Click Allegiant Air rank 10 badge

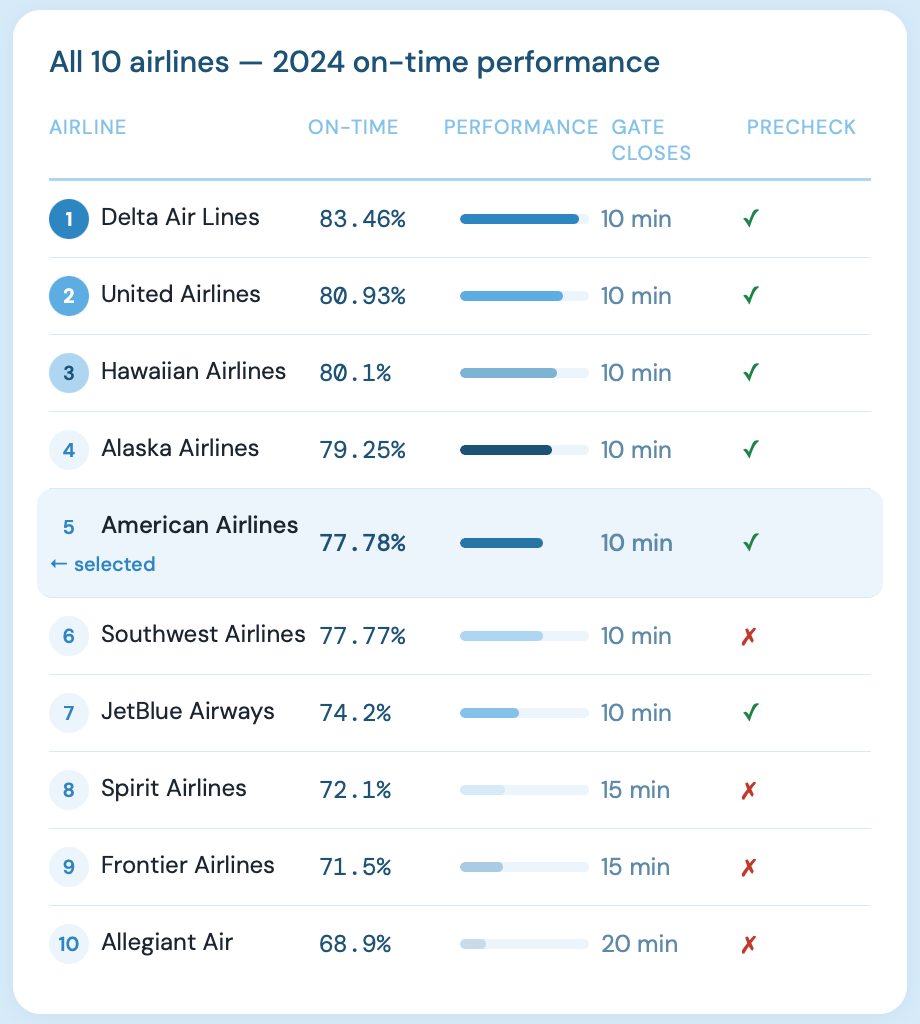coord(69,944)
